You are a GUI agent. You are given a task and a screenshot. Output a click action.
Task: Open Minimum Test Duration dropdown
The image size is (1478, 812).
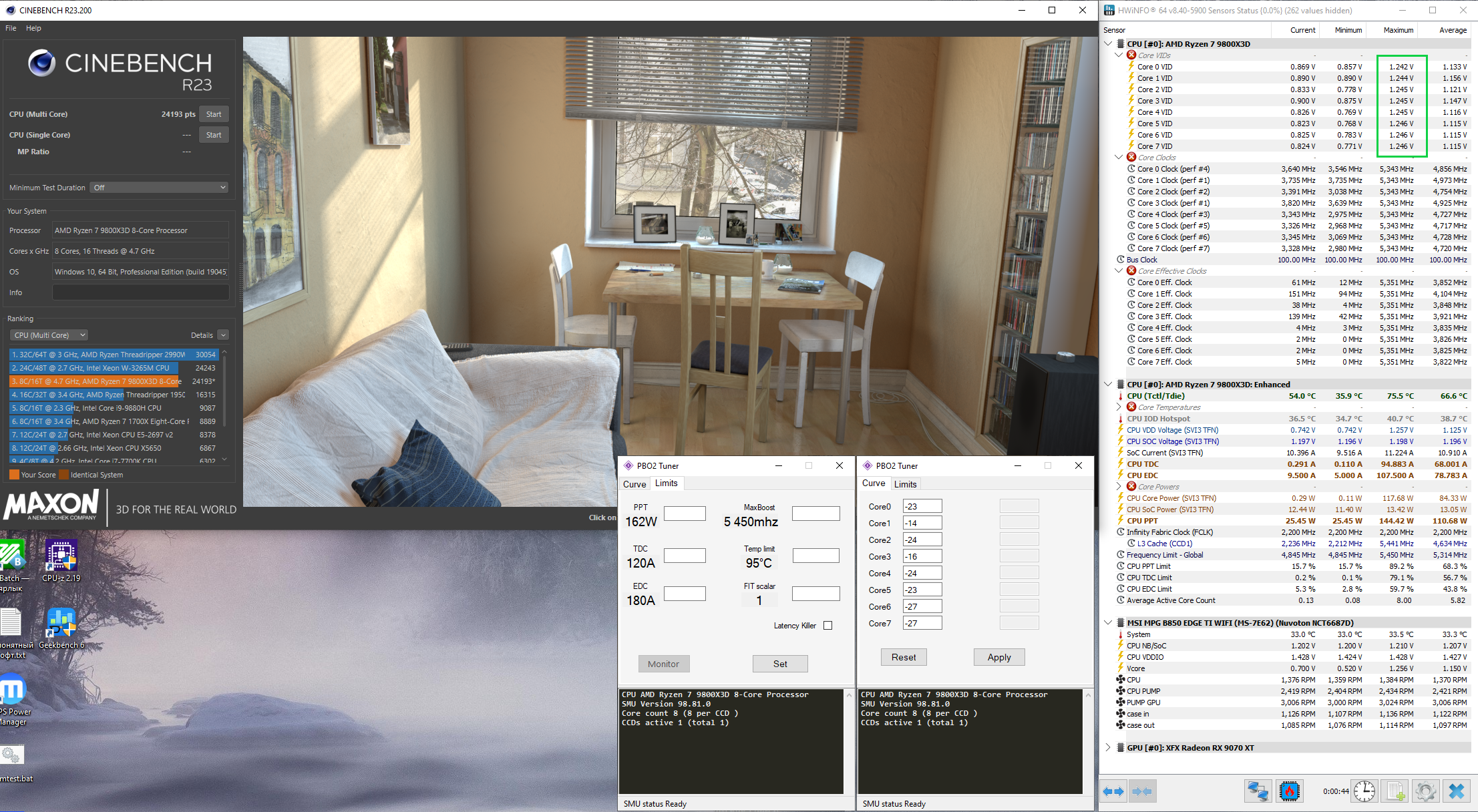[160, 188]
